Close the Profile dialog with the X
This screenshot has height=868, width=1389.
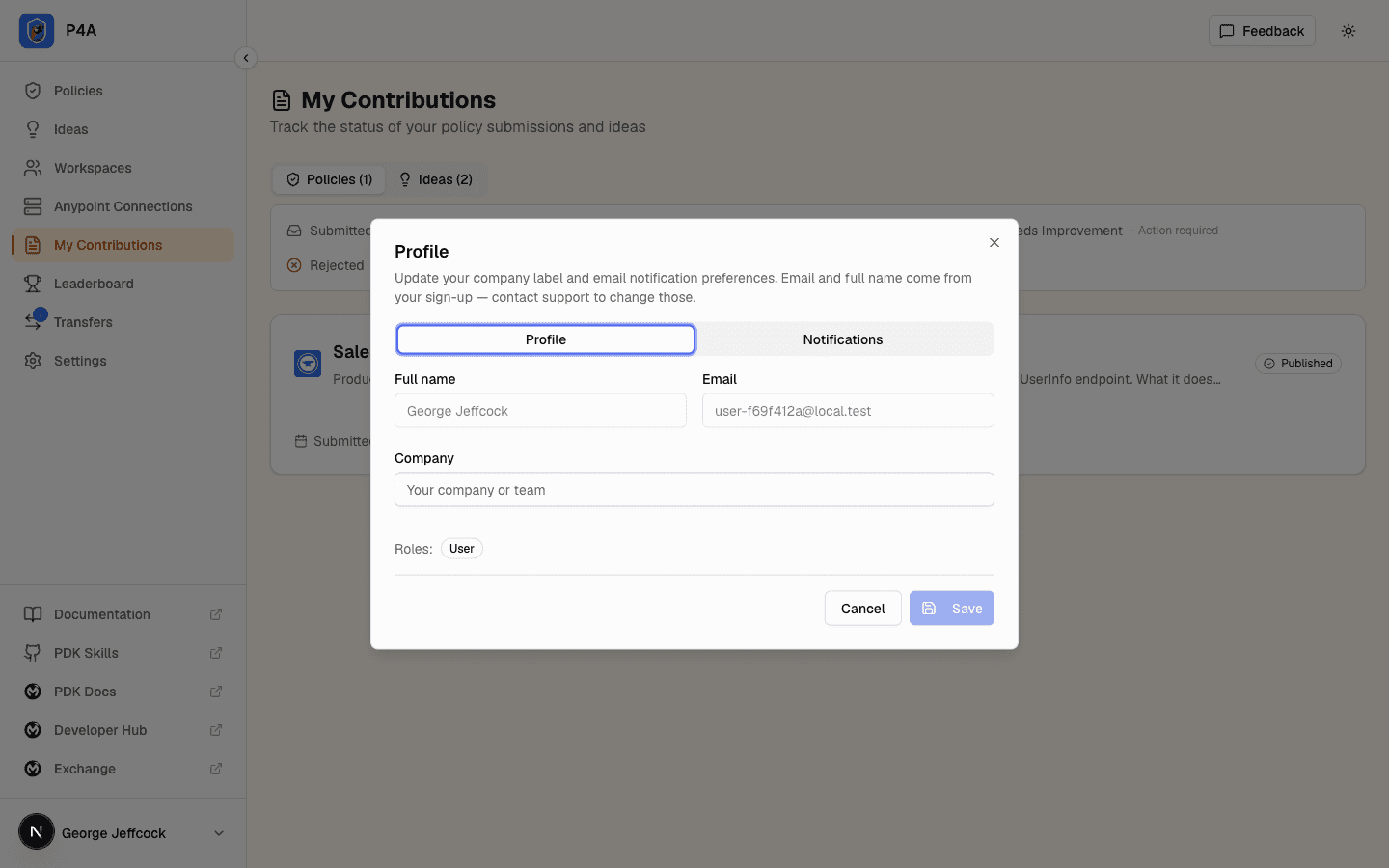click(994, 243)
